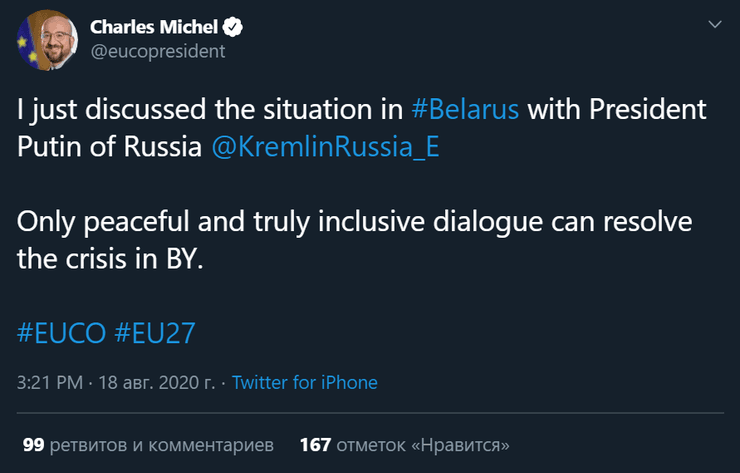This screenshot has width=740, height=473.
Task: Open the @eucopresident handle link
Action: pyautogui.click(x=158, y=51)
